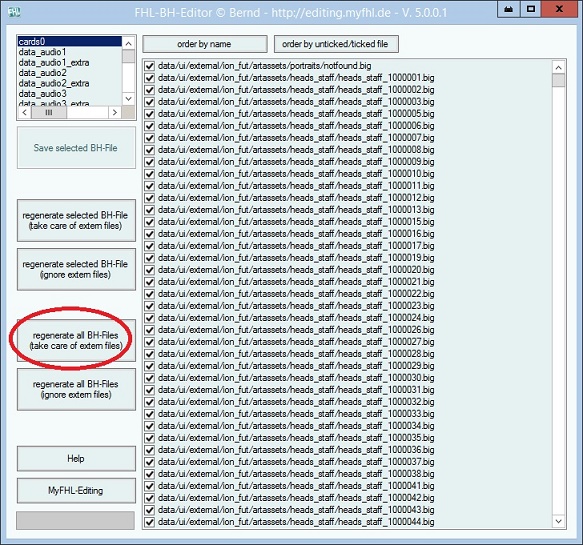Click order by unticked/ticked file button
583x545 pixels.
[336, 44]
